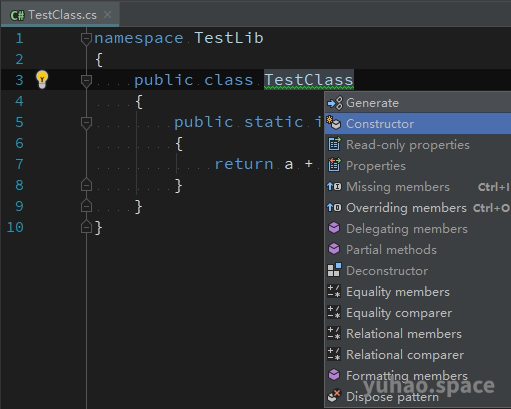This screenshot has height=409, width=511.
Task: Collapse the class fold marker on line 3
Action: point(86,80)
